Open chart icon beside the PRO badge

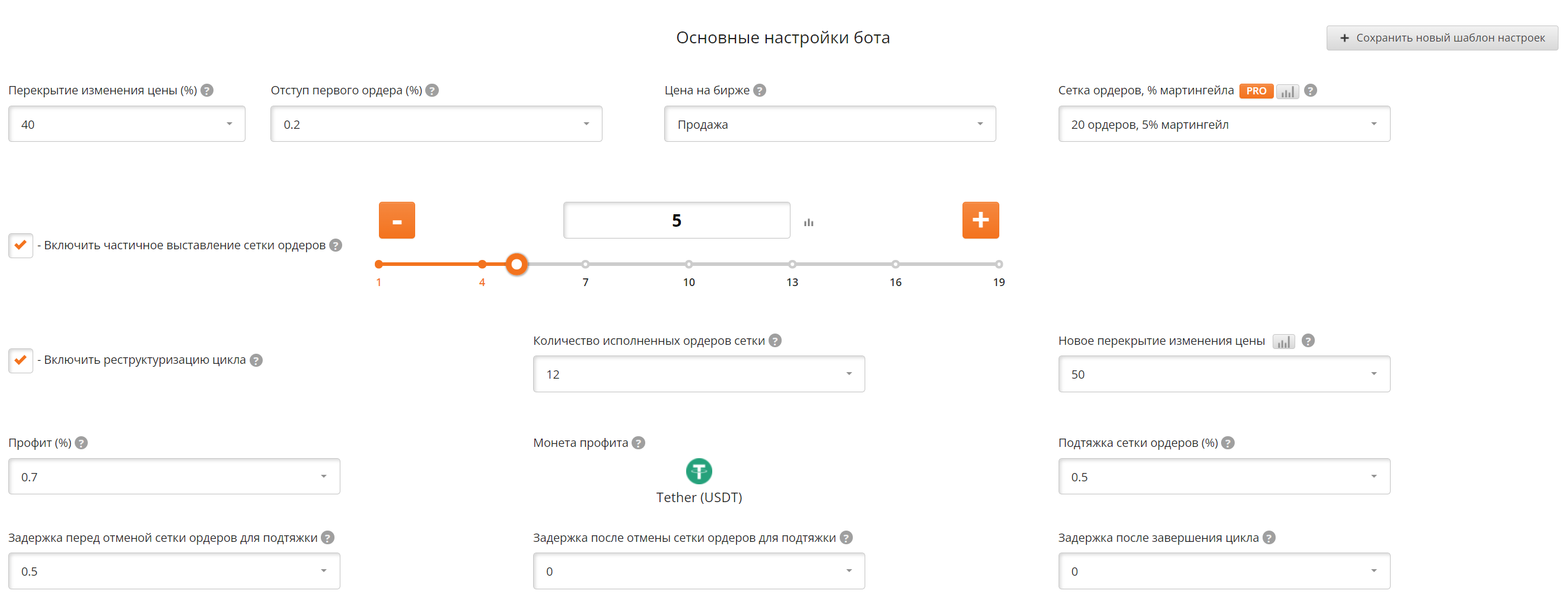click(1287, 91)
